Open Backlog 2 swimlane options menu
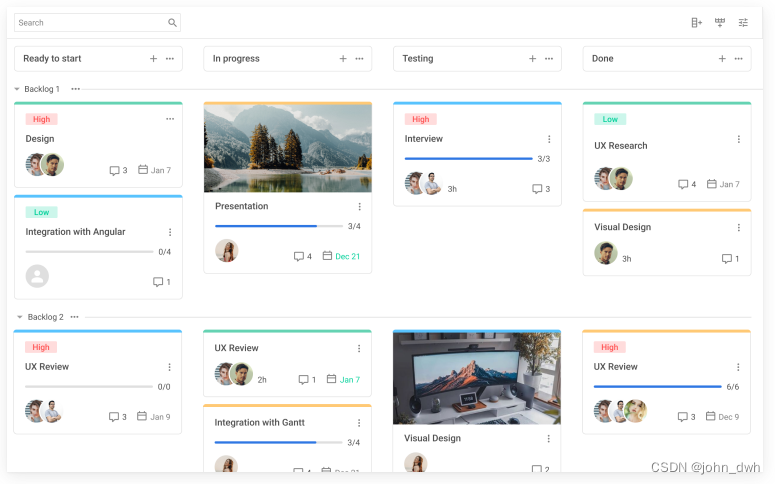Image resolution: width=775 pixels, height=484 pixels. (74, 317)
